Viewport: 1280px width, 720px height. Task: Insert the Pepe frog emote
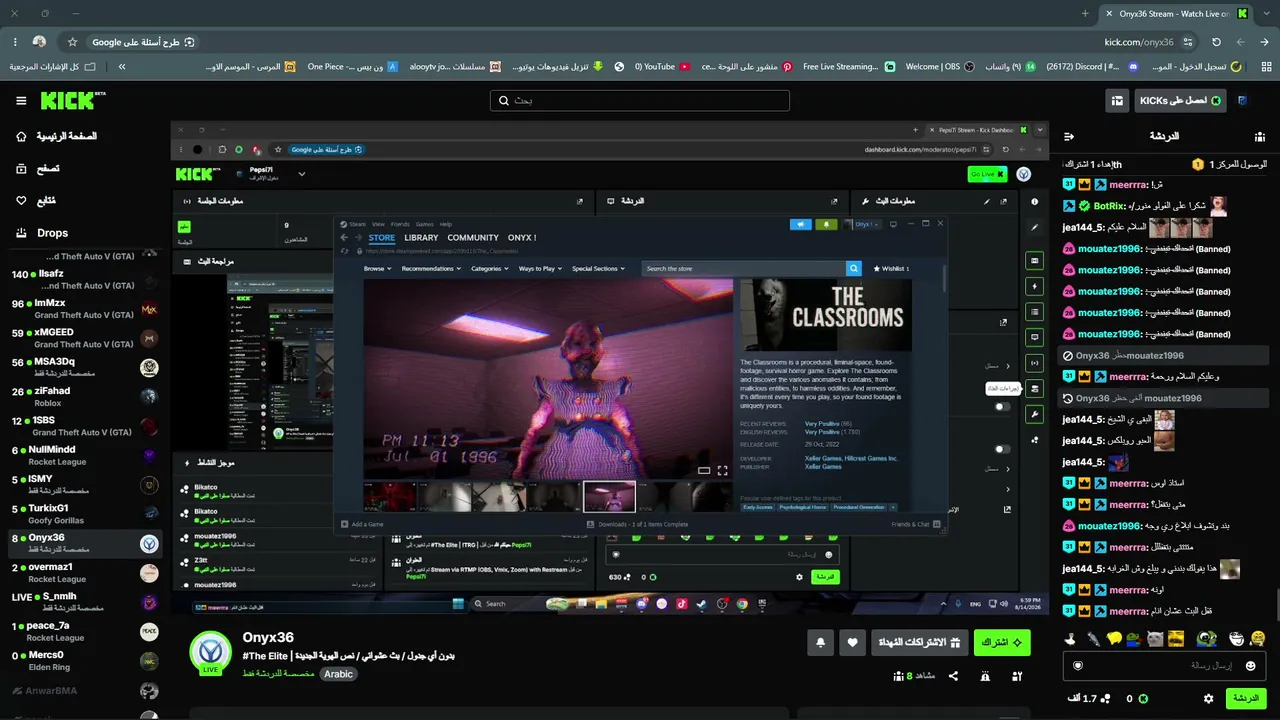point(1207,638)
